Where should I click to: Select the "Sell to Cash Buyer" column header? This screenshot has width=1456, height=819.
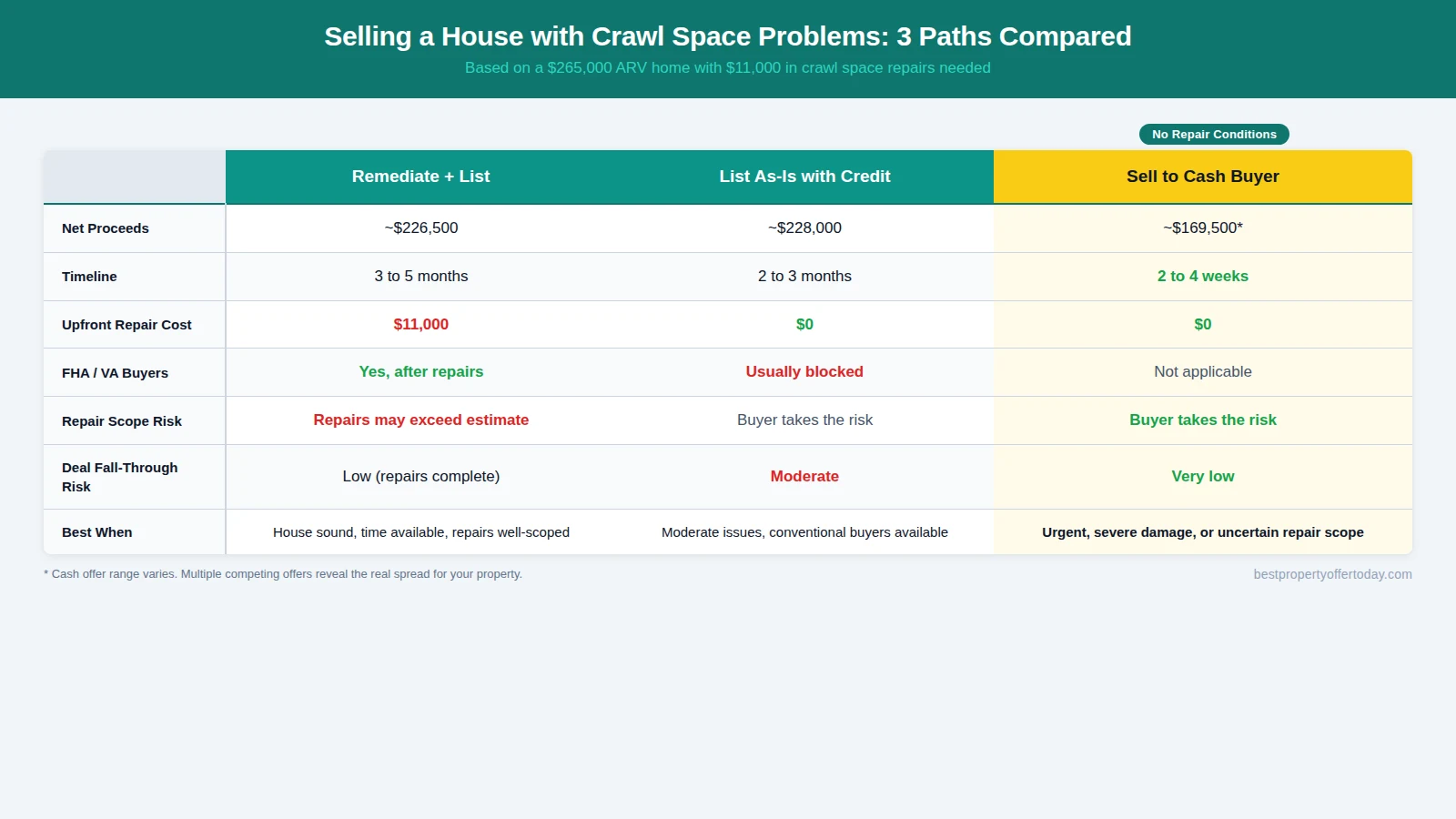tap(1203, 177)
